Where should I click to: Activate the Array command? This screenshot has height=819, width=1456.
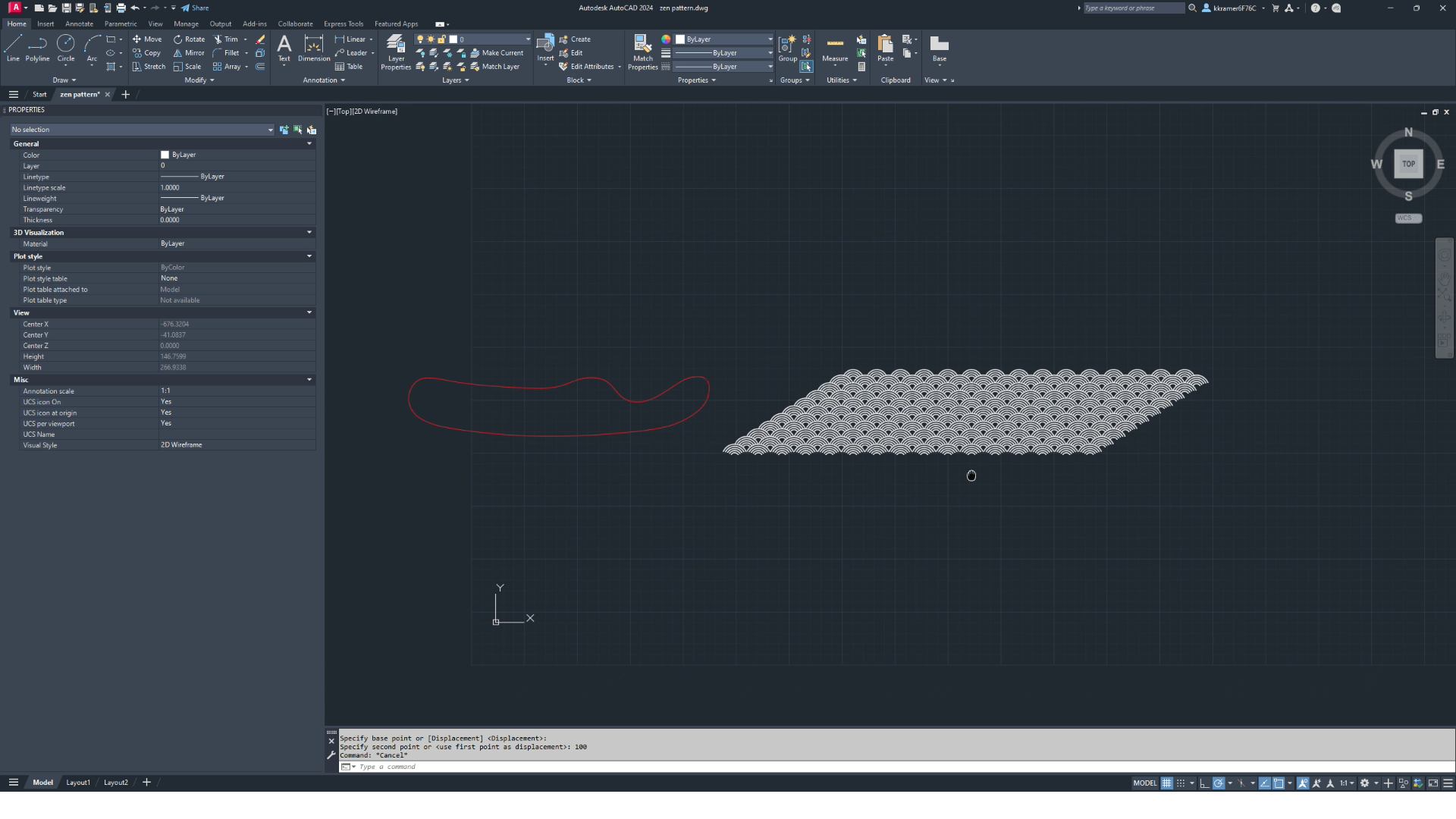click(227, 67)
